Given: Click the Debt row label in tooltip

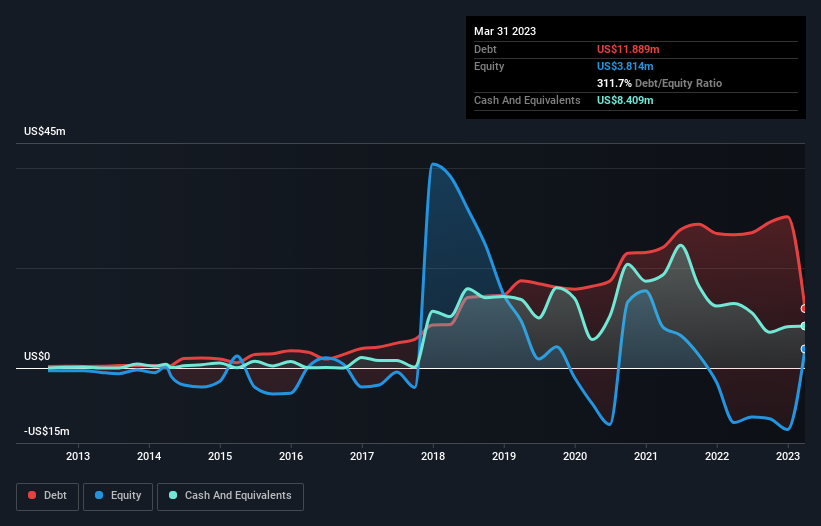Looking at the screenshot, I should (x=485, y=49).
